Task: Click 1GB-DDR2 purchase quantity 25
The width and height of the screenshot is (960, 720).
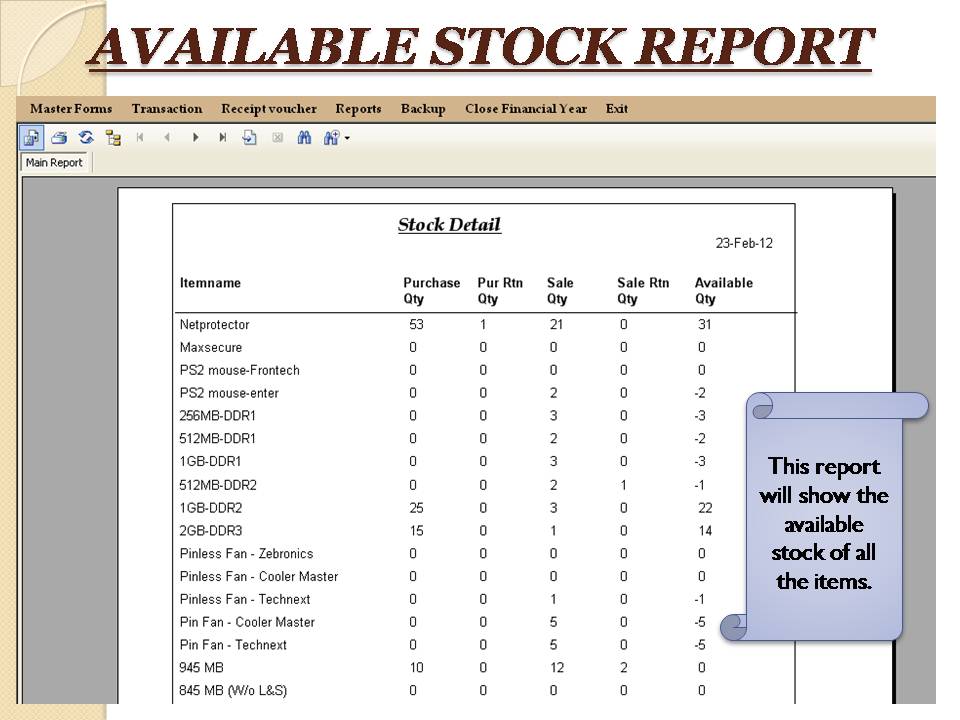Action: [416, 508]
